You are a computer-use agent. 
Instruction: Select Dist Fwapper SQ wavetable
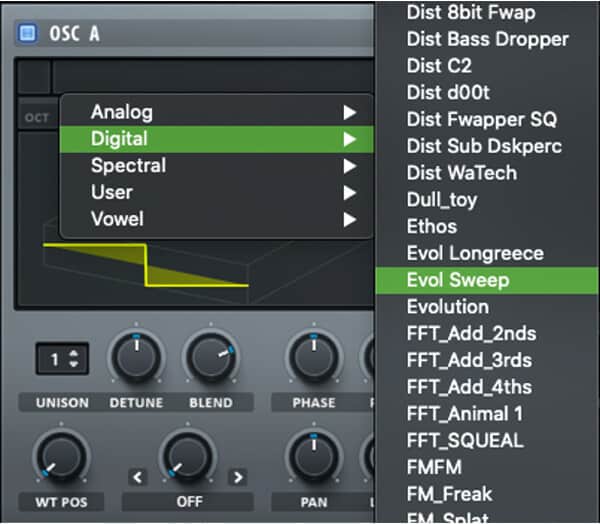[x=487, y=119]
